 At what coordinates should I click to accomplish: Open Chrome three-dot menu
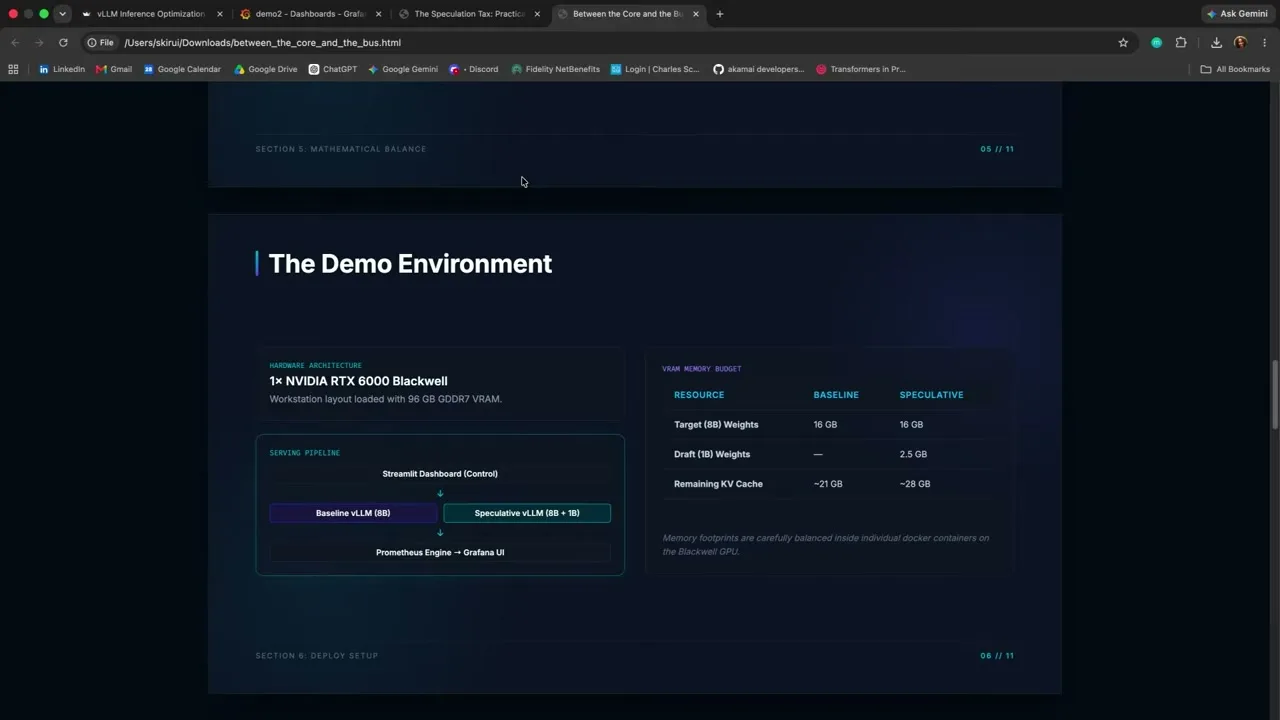(x=1265, y=43)
